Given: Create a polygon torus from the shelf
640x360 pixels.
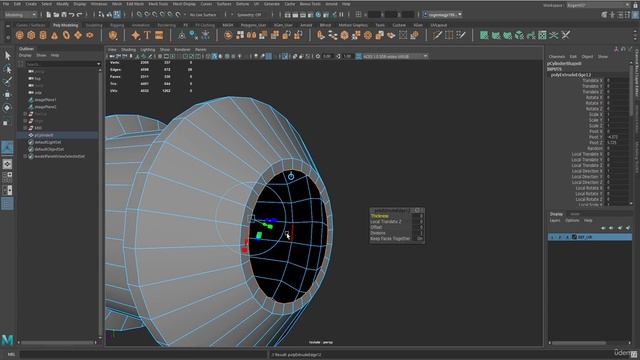Looking at the screenshot, I should tap(66, 36).
